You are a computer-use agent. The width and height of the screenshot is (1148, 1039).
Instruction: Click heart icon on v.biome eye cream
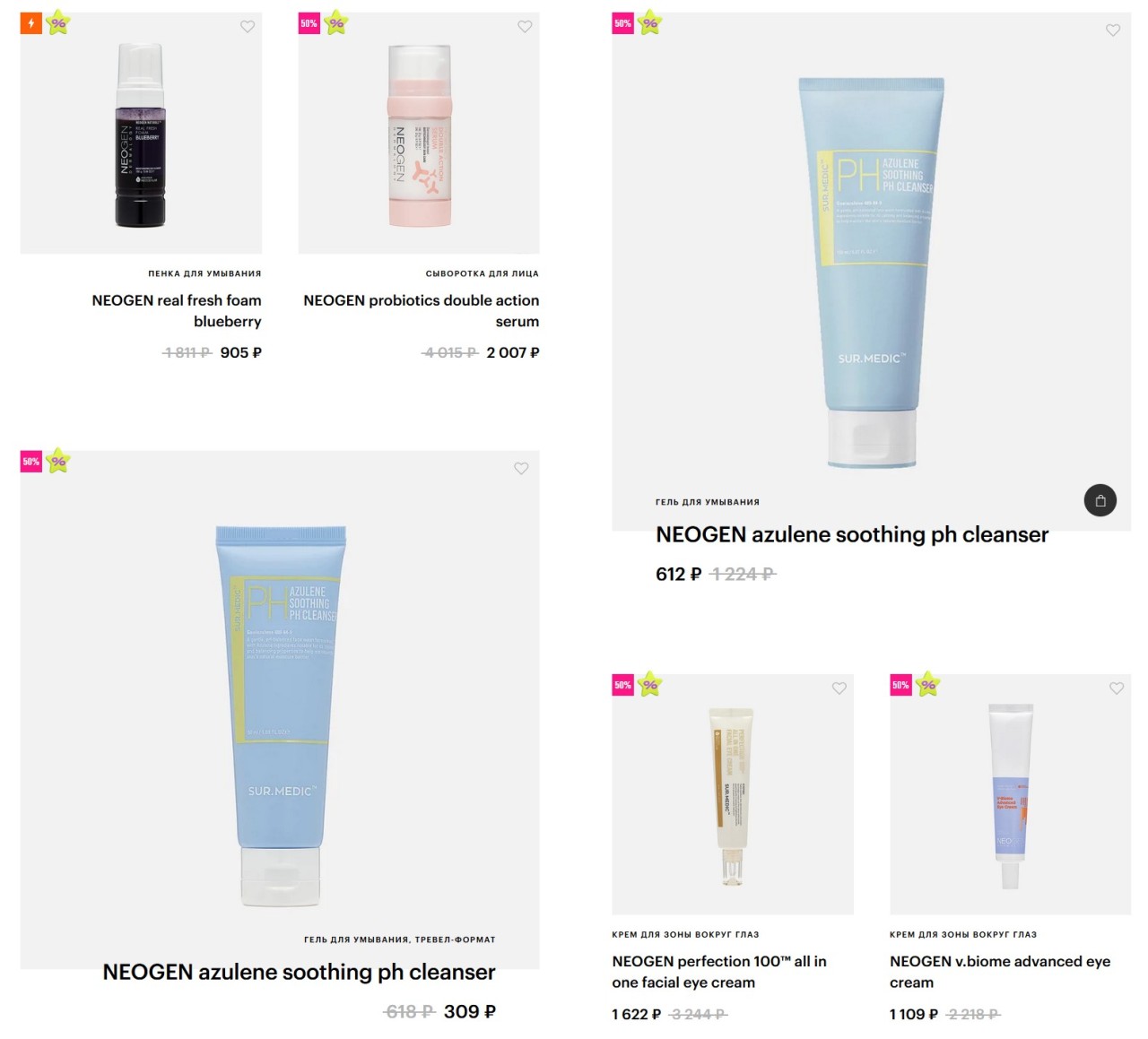tap(1117, 688)
